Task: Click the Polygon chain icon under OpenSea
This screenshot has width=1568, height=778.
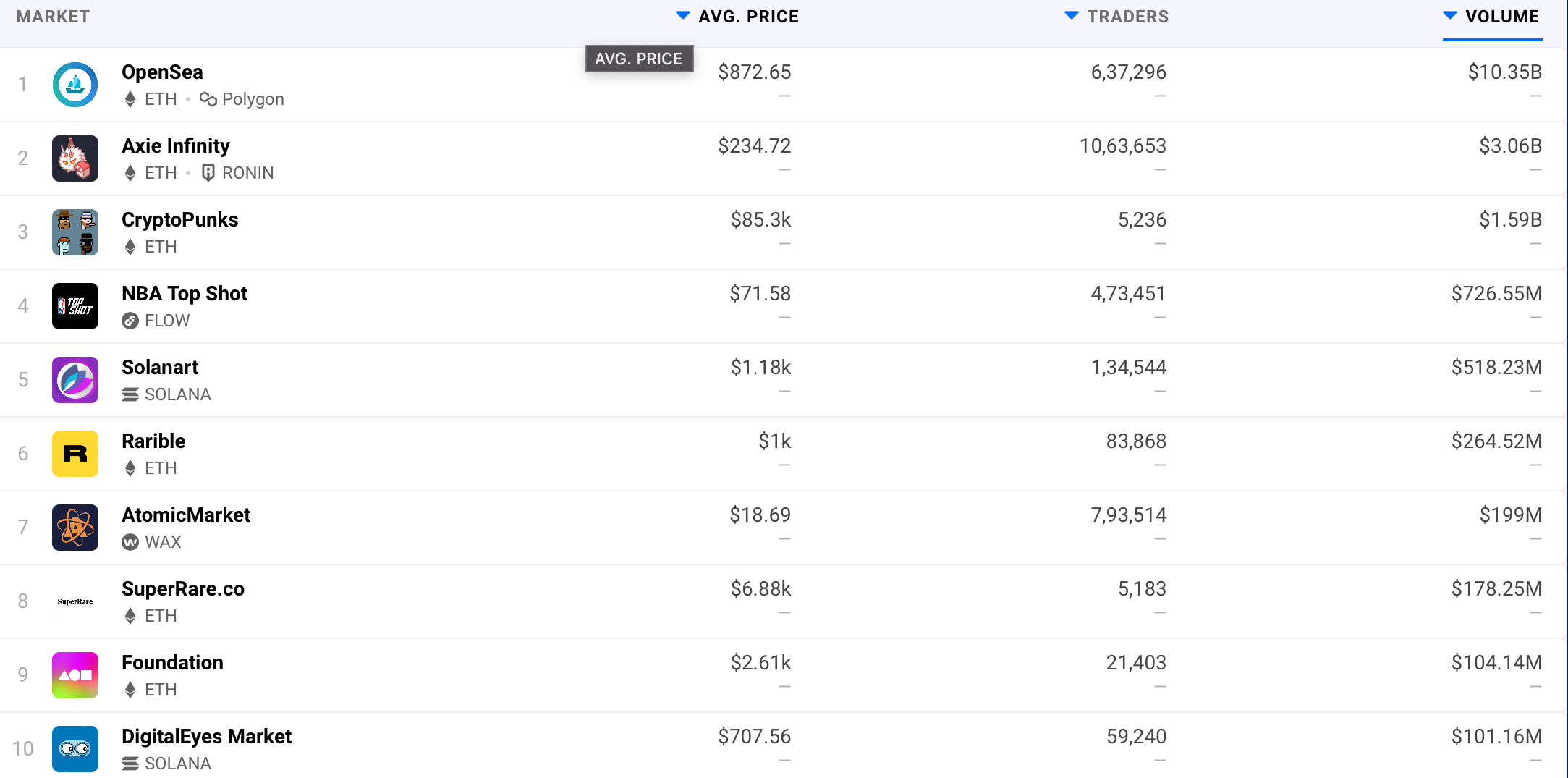Action: 208,99
